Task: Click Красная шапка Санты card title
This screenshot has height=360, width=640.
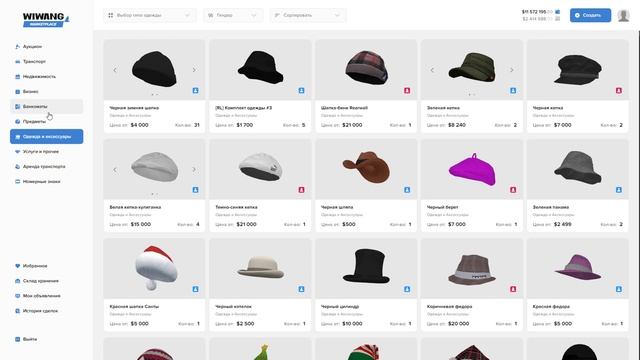Action: click(134, 307)
